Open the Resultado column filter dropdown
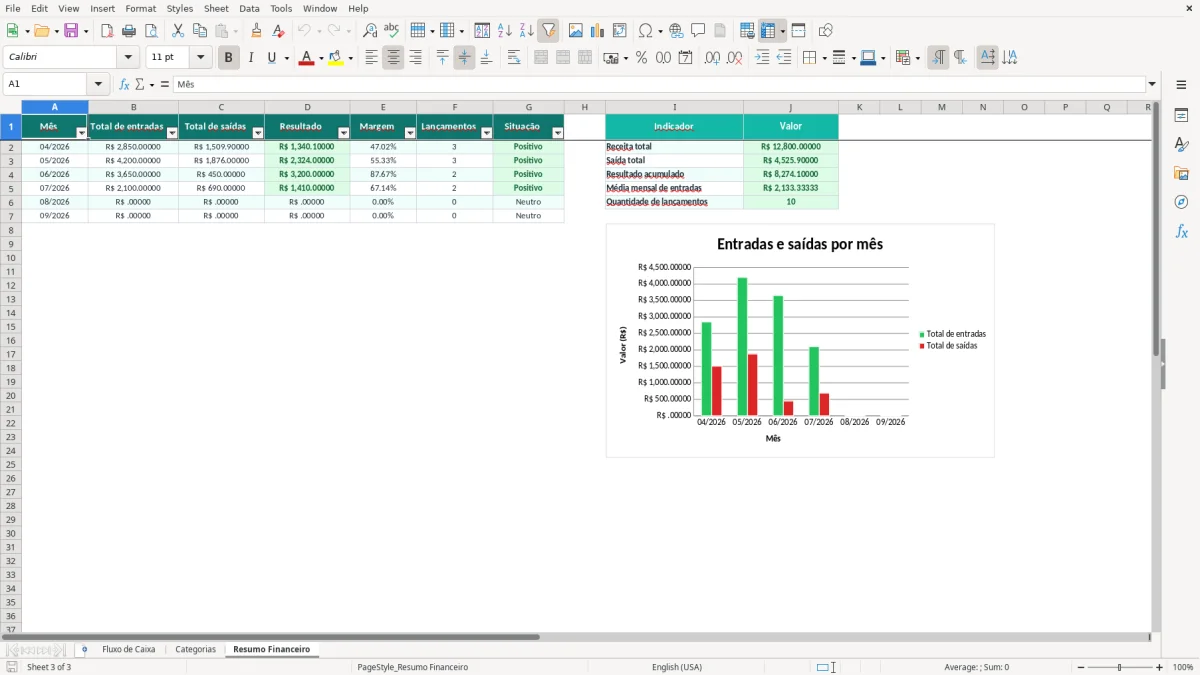Image resolution: width=1200 pixels, height=675 pixels. point(343,133)
